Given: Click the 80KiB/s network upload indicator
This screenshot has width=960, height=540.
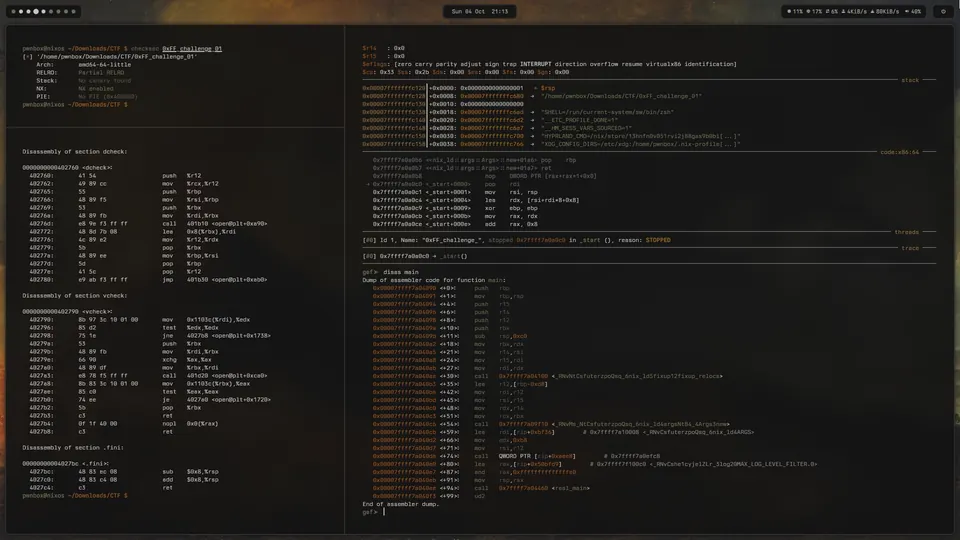Looking at the screenshot, I should click(x=885, y=12).
